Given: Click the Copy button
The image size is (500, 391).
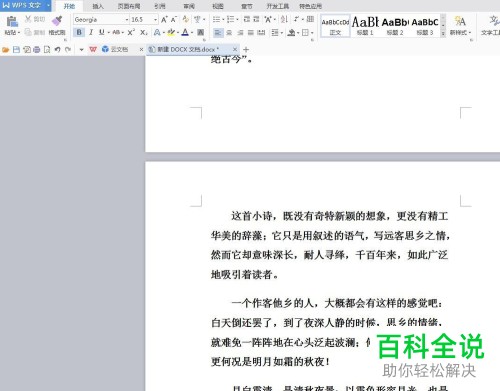Looking at the screenshot, I should (x=35, y=32).
